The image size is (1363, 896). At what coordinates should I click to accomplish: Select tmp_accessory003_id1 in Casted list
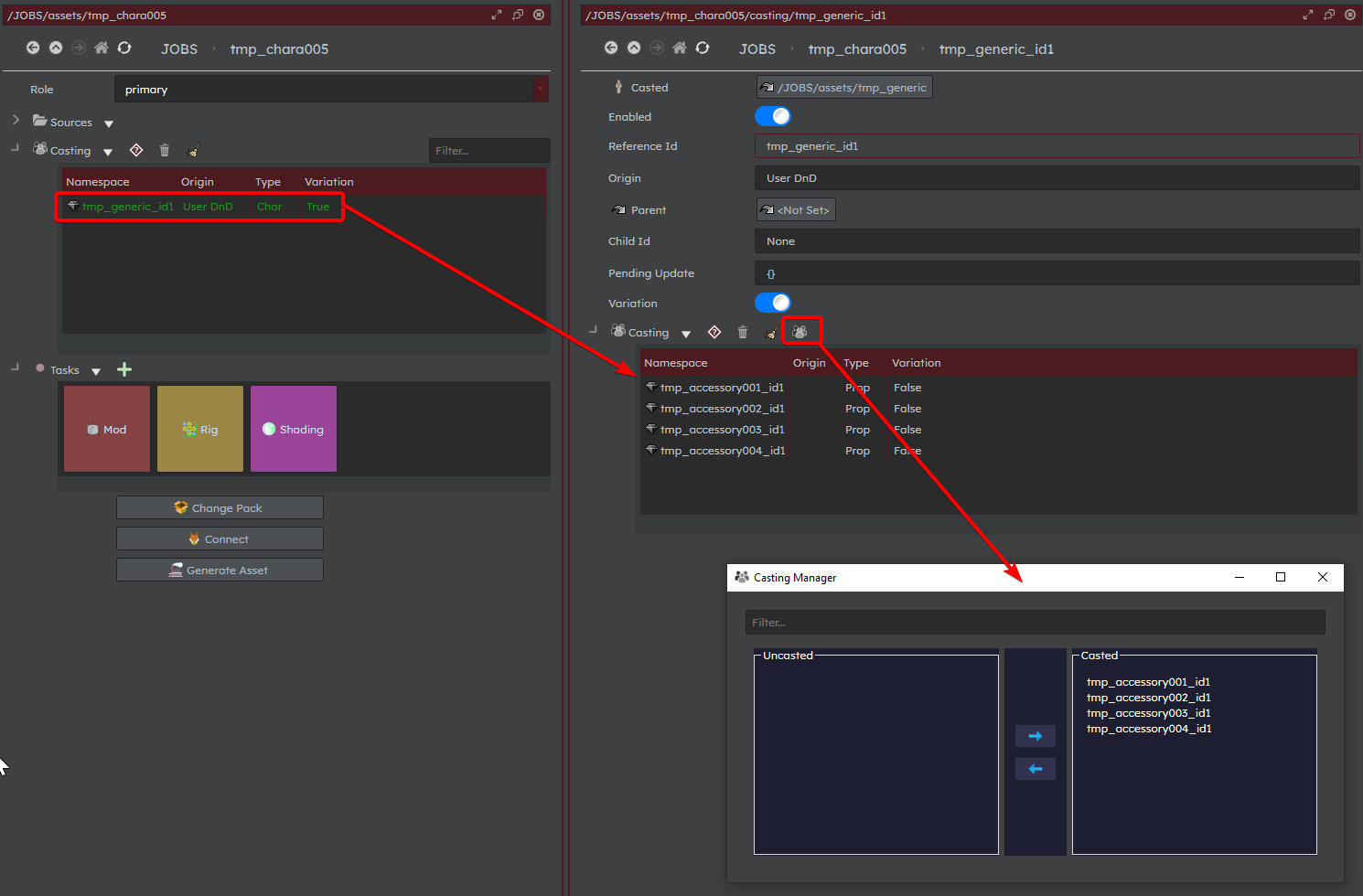click(1148, 713)
